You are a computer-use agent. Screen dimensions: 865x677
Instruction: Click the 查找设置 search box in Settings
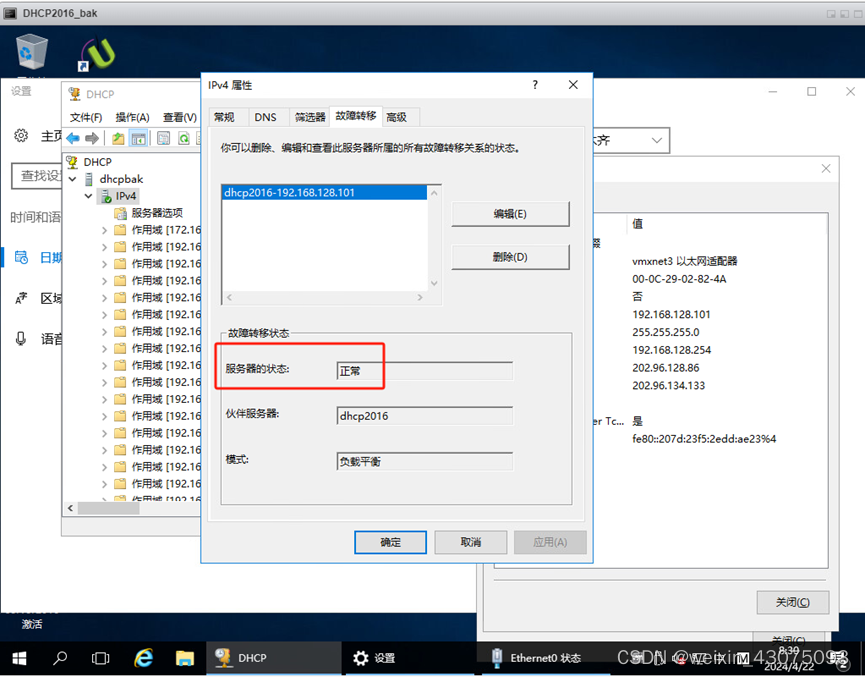[37, 176]
